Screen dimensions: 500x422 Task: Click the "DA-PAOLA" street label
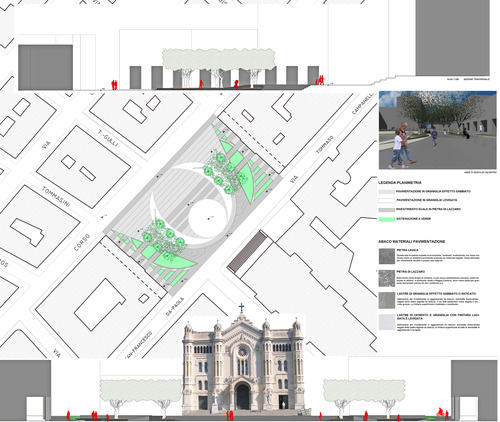click(x=175, y=308)
